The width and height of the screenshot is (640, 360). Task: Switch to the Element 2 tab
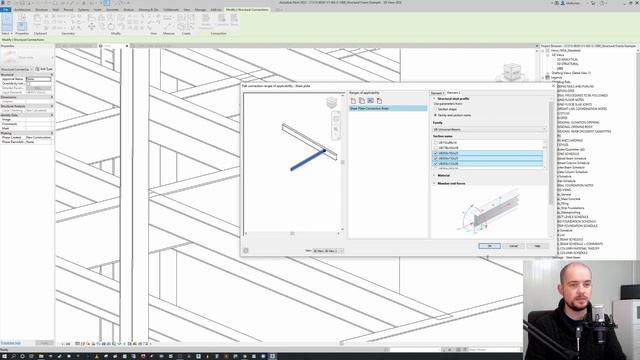453,93
